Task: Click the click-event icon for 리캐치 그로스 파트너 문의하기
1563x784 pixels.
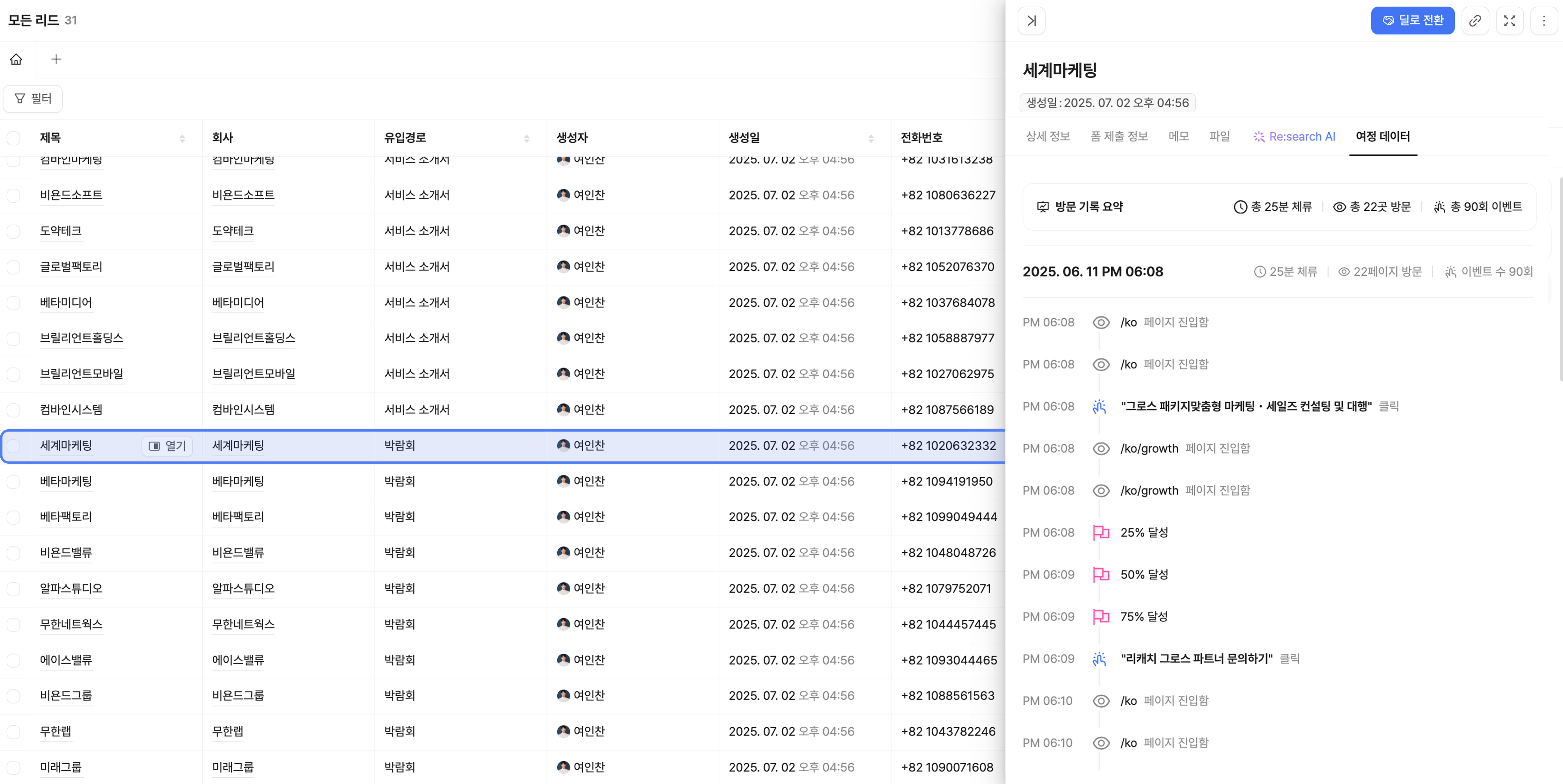Action: click(1099, 658)
